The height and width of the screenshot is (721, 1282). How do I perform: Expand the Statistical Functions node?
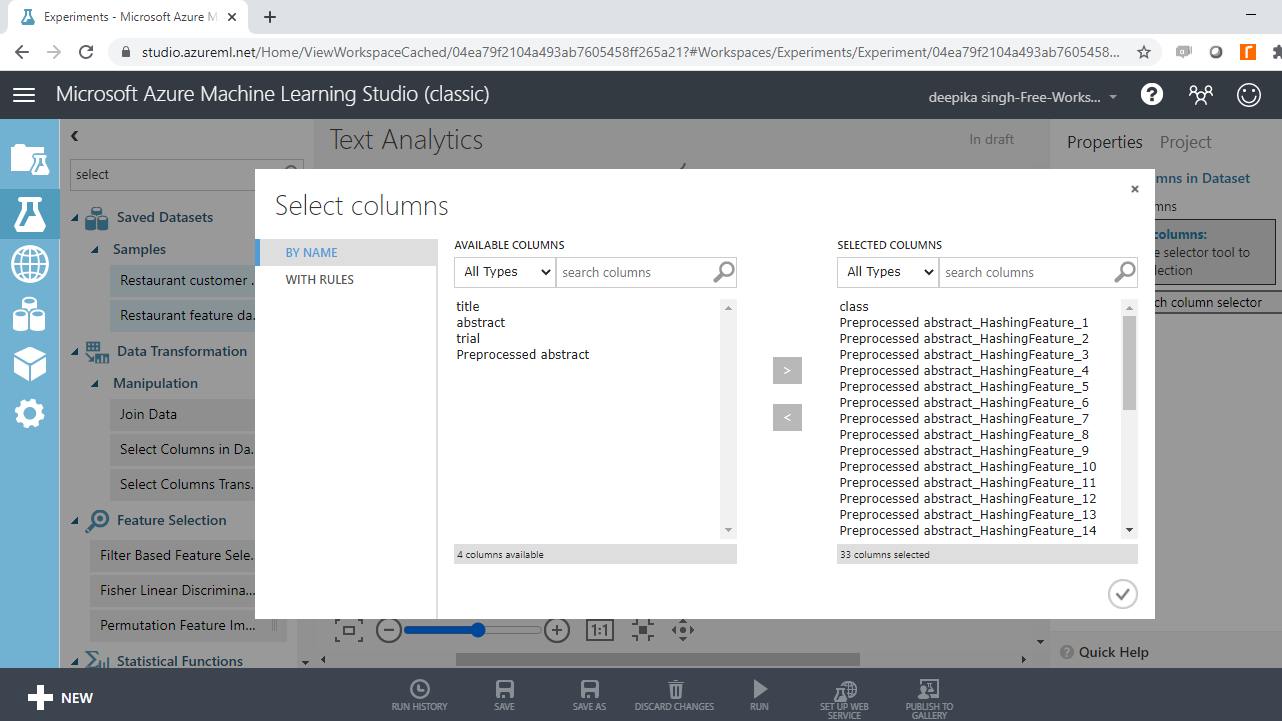pyautogui.click(x=75, y=661)
